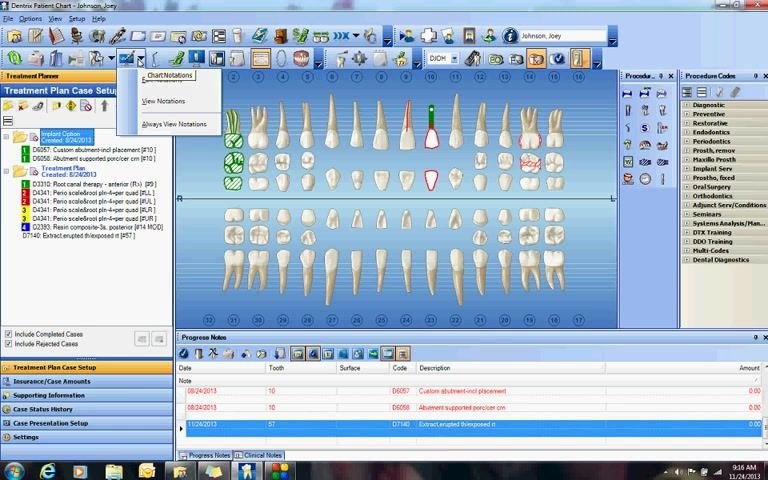This screenshot has height=480, width=768.
Task: Open Internet Explorer from taskbar
Action: coord(48,471)
